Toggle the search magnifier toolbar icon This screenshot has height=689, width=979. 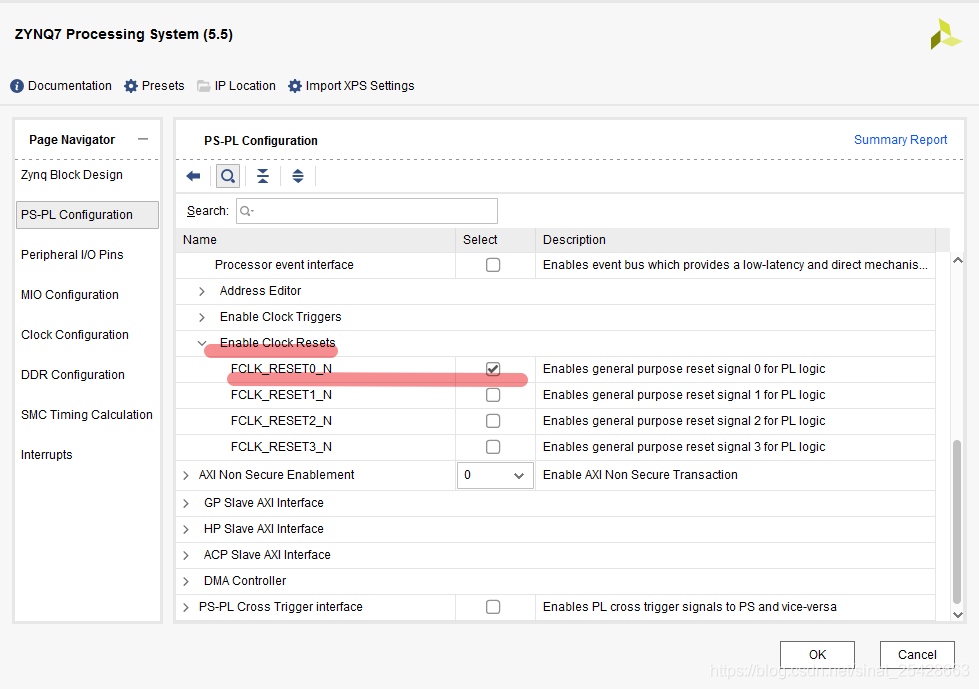tap(228, 177)
